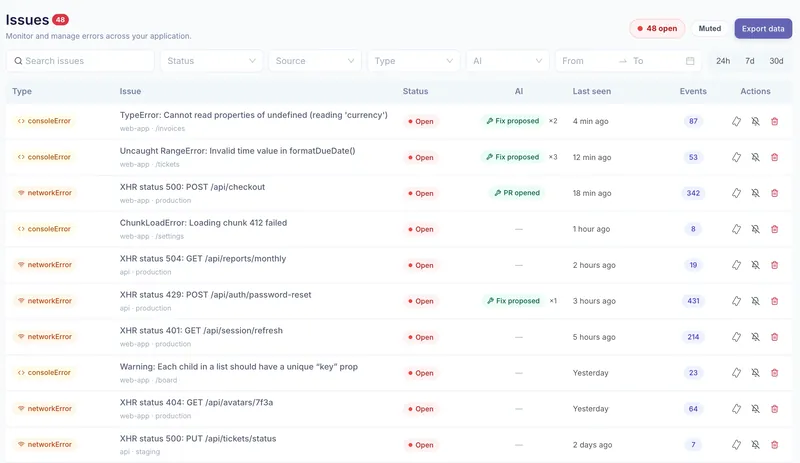
Task: Delete the ChunkLoadError chunk 412 issue
Action: pos(774,229)
